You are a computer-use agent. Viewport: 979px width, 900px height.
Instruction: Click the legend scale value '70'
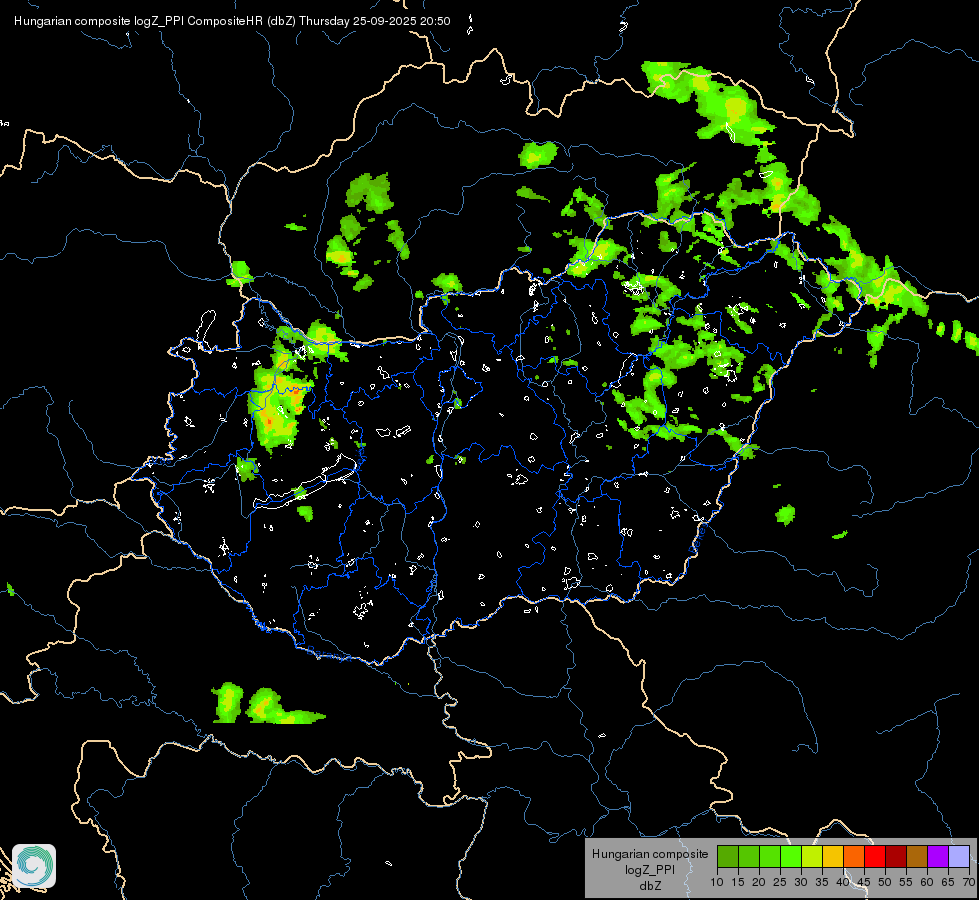969,882
